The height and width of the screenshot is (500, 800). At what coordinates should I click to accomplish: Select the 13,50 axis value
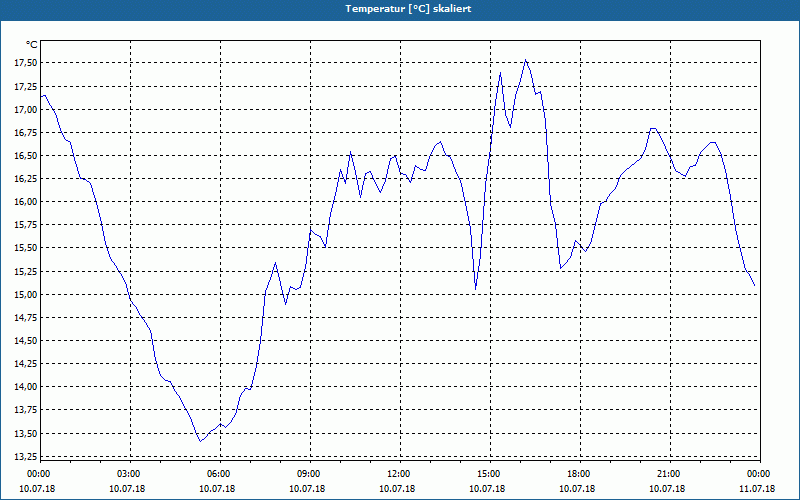point(25,433)
